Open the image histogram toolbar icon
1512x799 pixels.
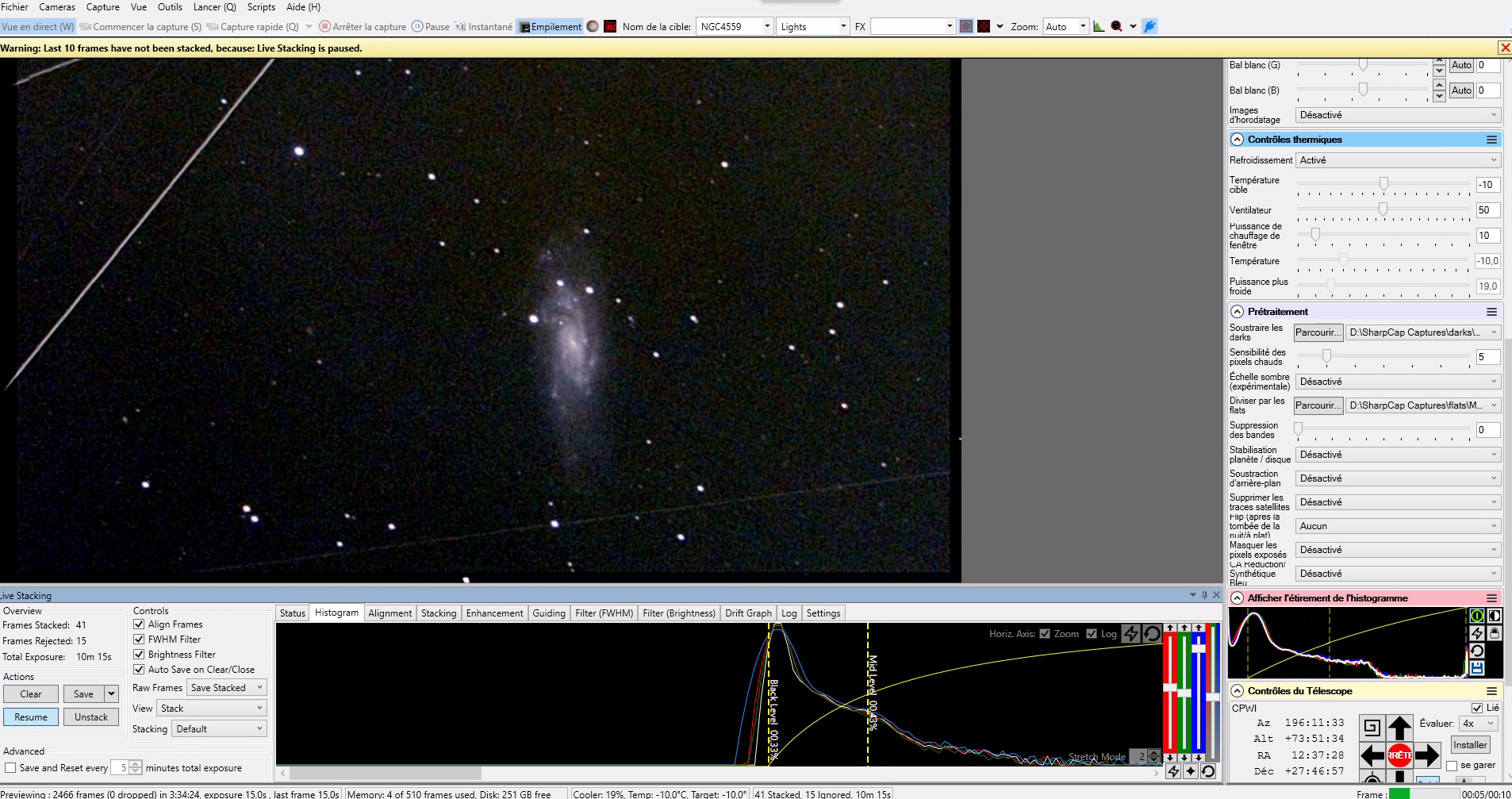coord(1099,26)
